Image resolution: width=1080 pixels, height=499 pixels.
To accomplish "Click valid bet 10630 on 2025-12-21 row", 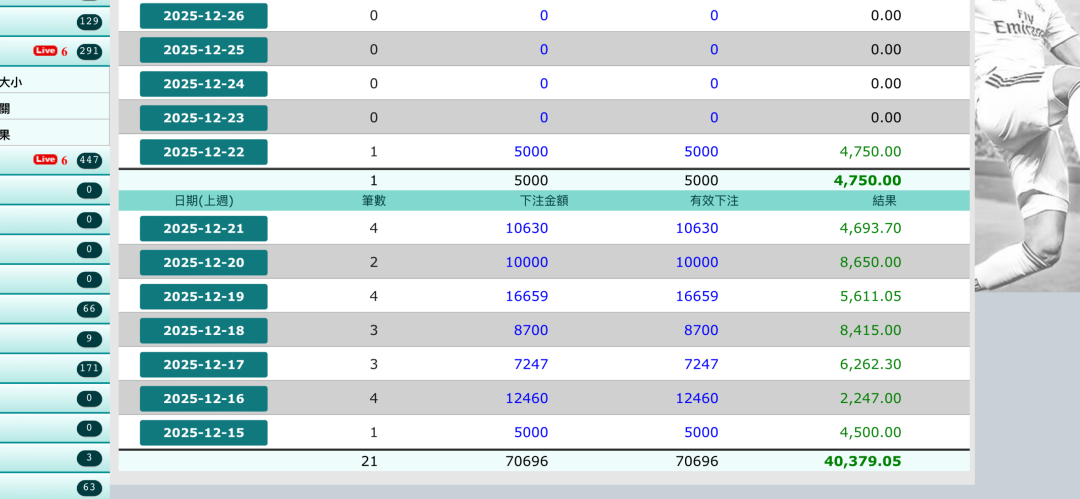I will pos(697,228).
